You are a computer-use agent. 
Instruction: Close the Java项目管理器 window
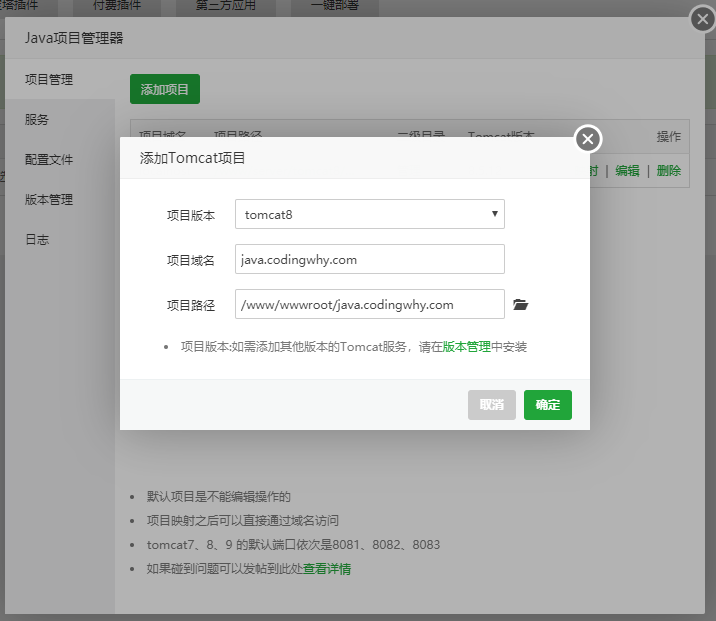[x=703, y=18]
